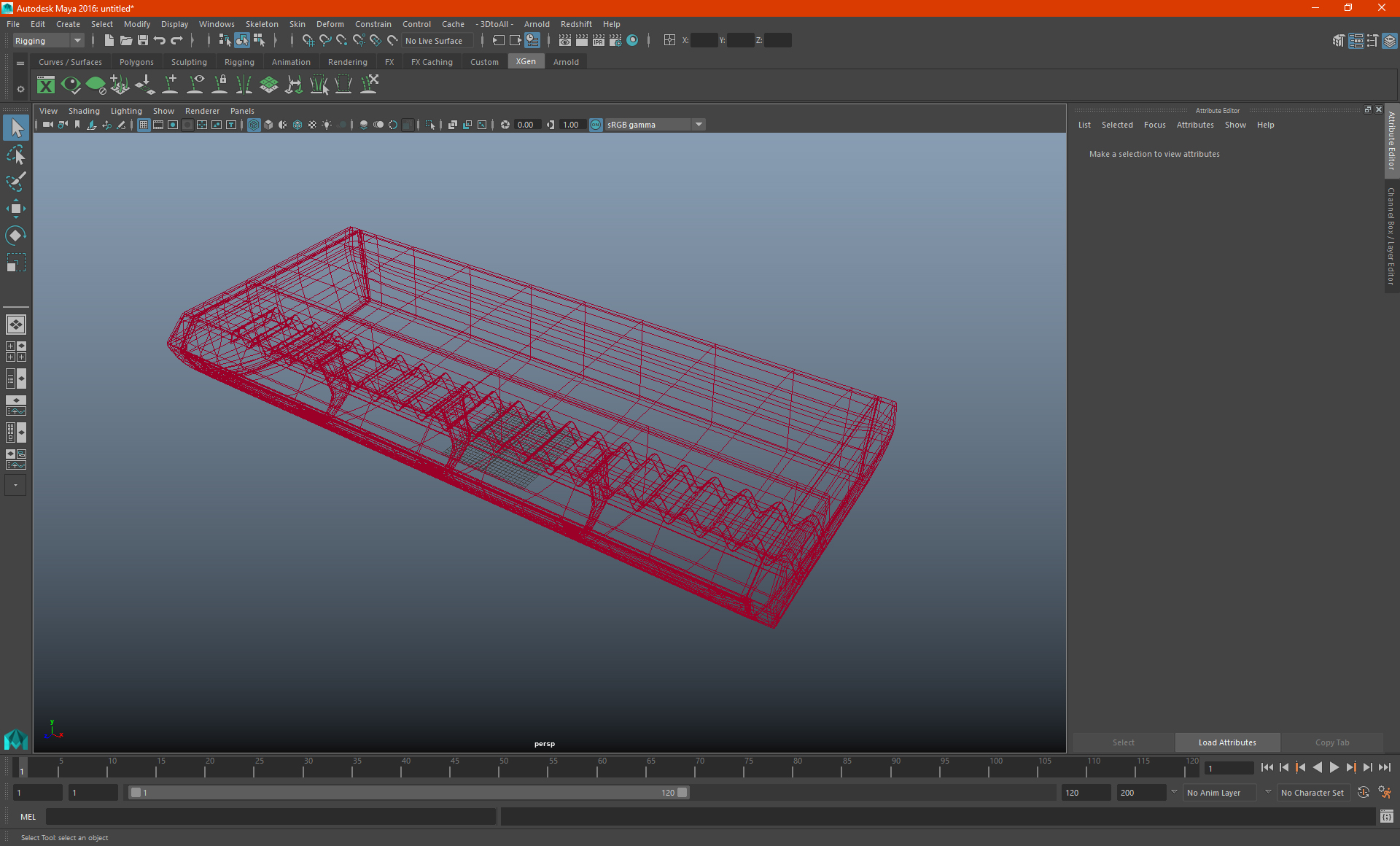Screen dimensions: 1400x846
Task: Open the Deform menu
Action: click(x=330, y=24)
